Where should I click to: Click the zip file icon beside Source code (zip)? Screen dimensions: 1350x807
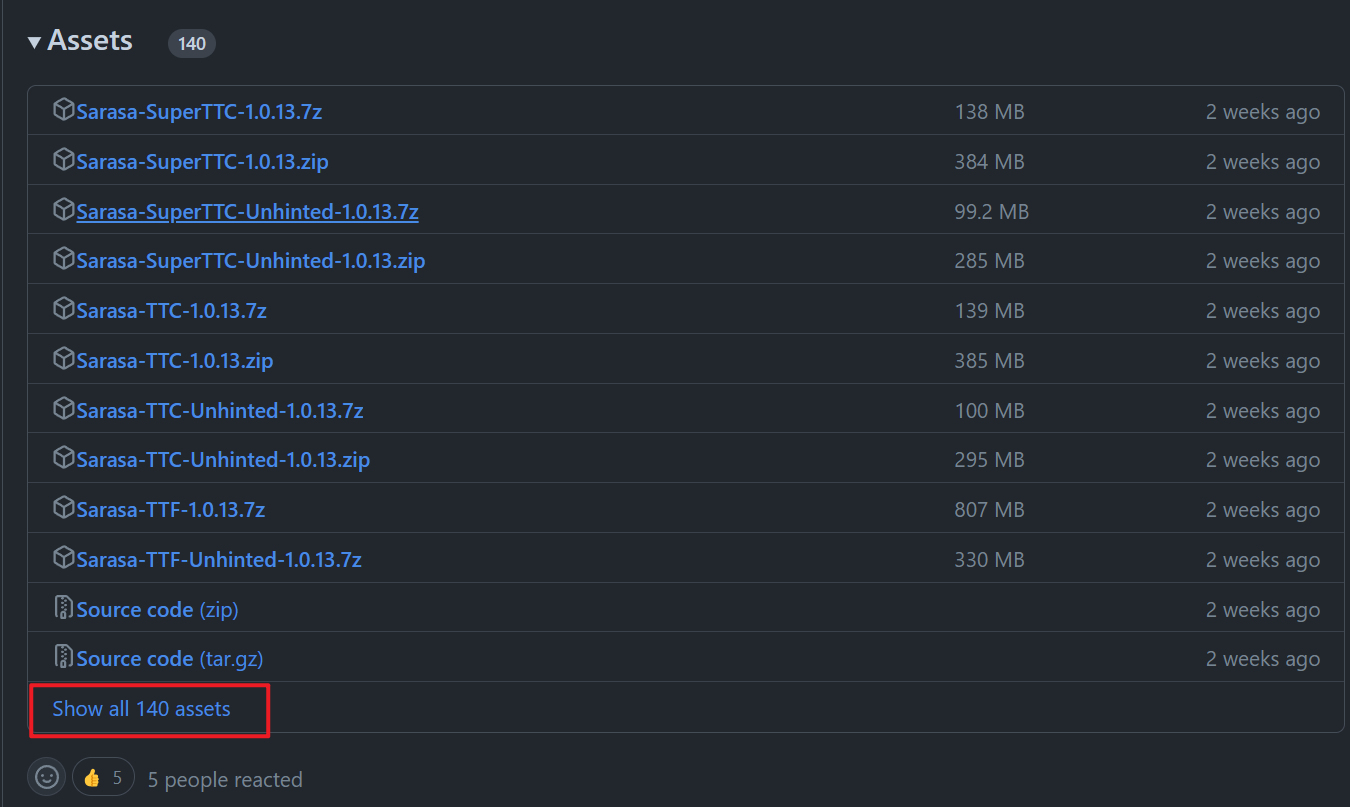click(x=64, y=608)
